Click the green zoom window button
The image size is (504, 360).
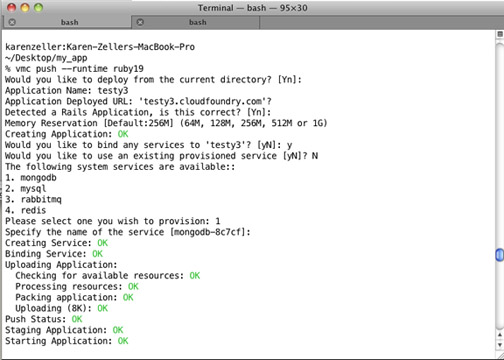(38, 7)
